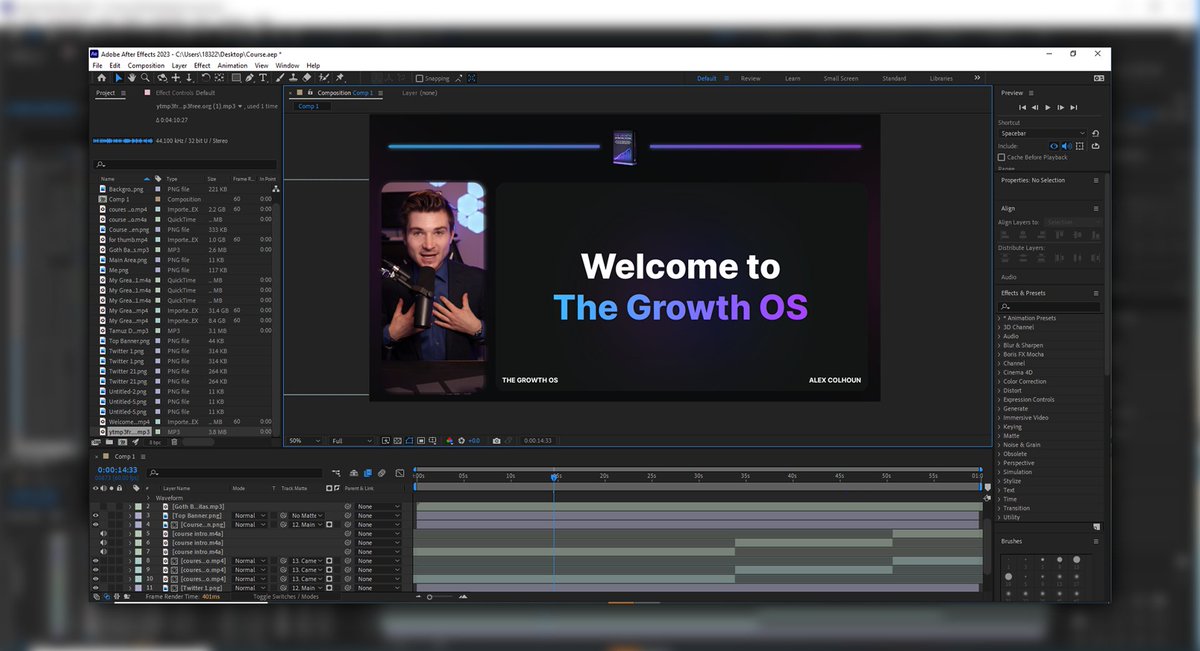This screenshot has width=1200, height=651.
Task: Open the Animation menu
Action: pyautogui.click(x=233, y=65)
